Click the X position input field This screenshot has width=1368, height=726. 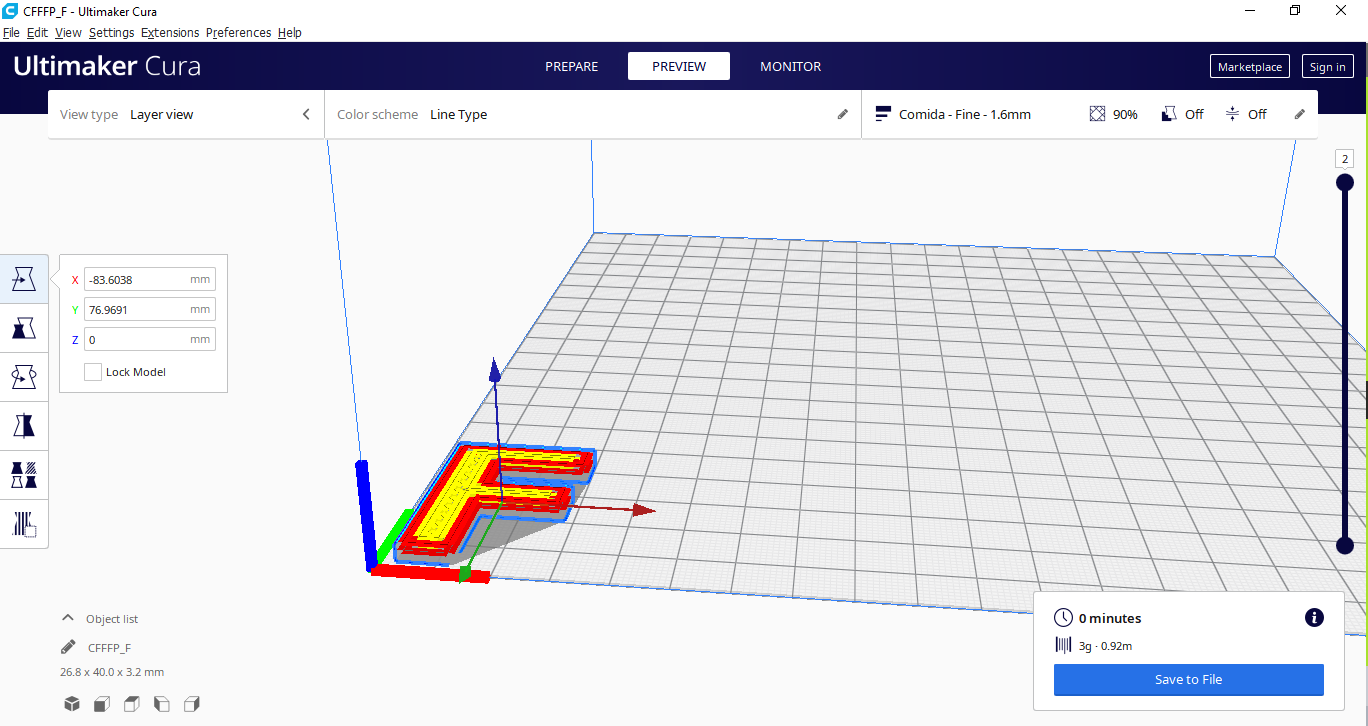click(x=150, y=280)
